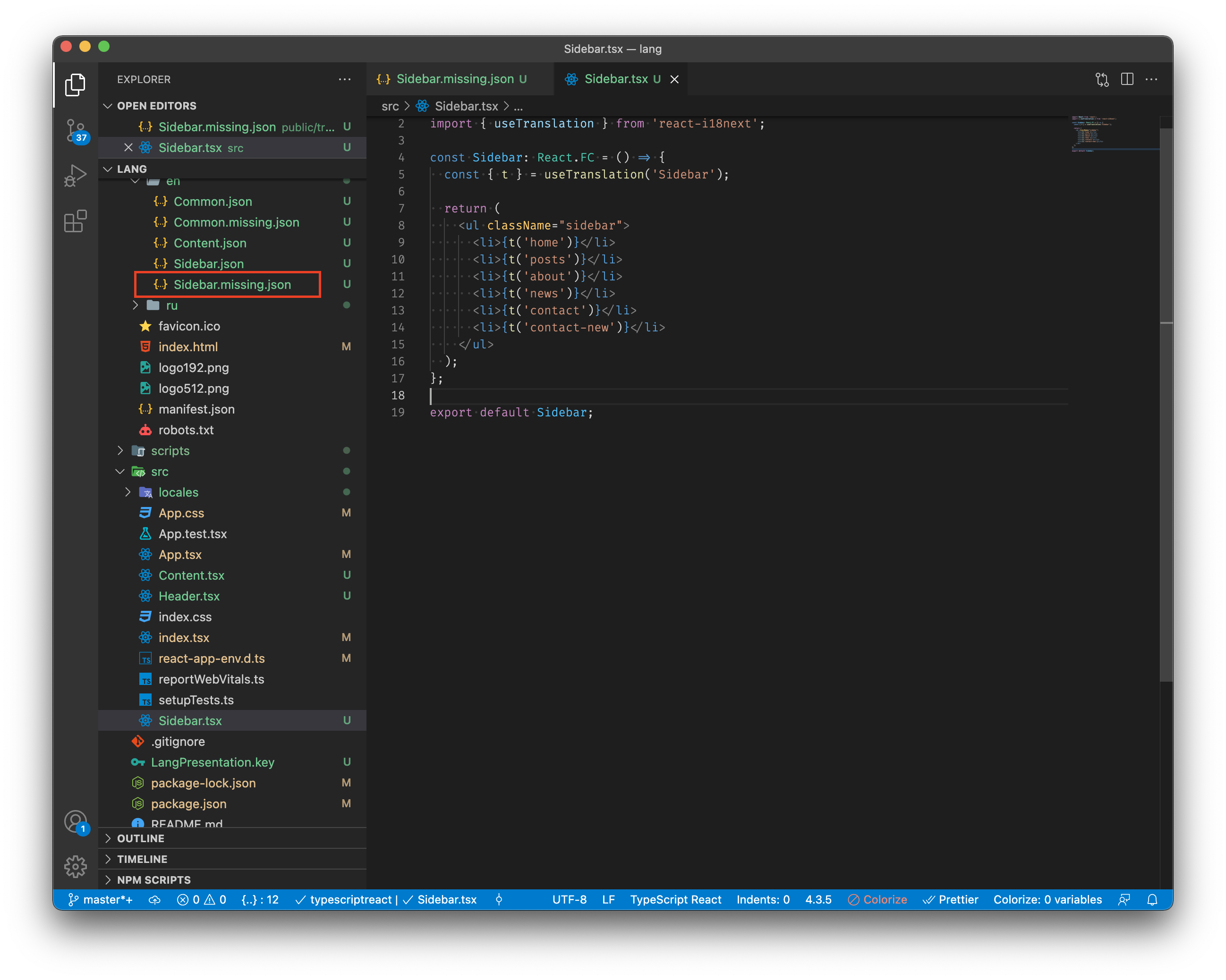Open LangPresentation.key file
Screen dimensions: 1226x980
(232, 762)
